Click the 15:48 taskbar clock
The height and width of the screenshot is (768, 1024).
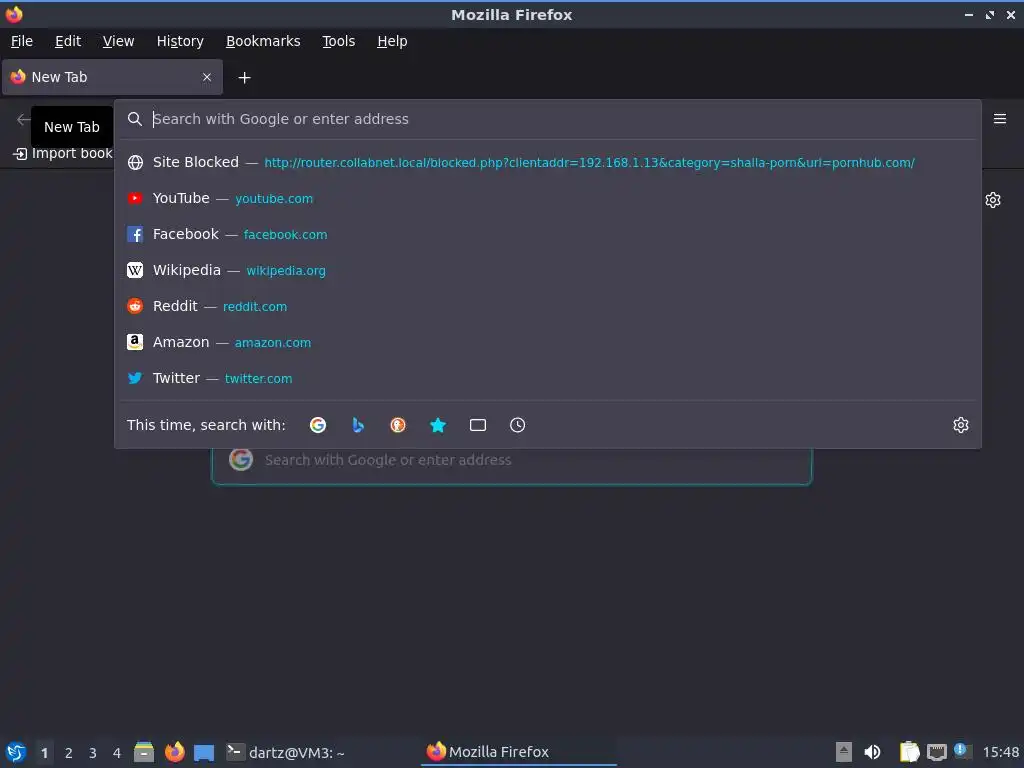click(x=1000, y=752)
